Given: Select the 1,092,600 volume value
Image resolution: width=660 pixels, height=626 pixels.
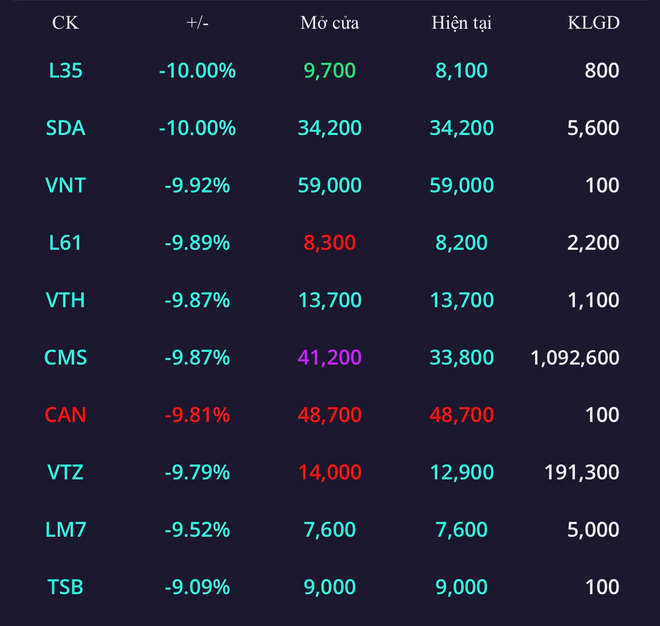Looking at the screenshot, I should coord(575,357).
